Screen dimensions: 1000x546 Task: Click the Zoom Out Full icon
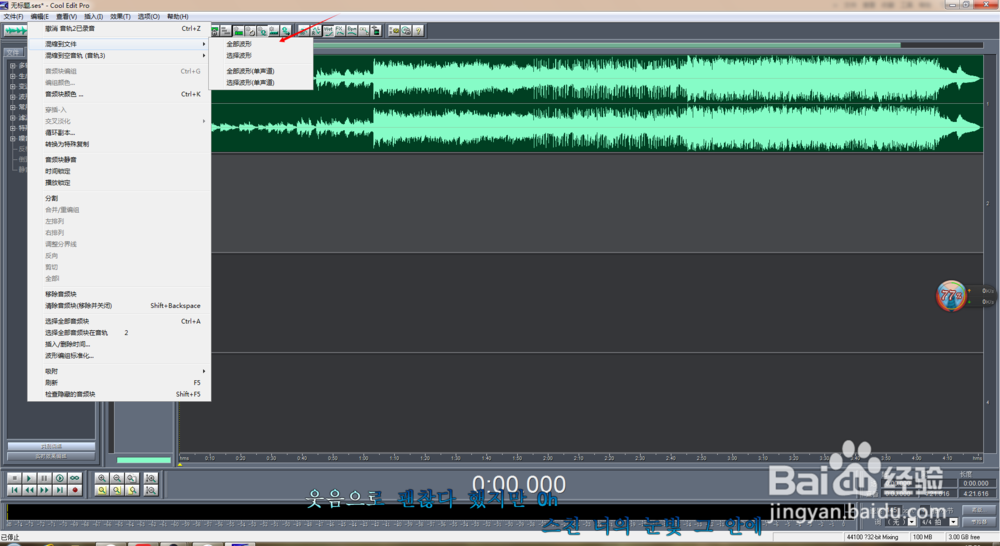tap(132, 478)
